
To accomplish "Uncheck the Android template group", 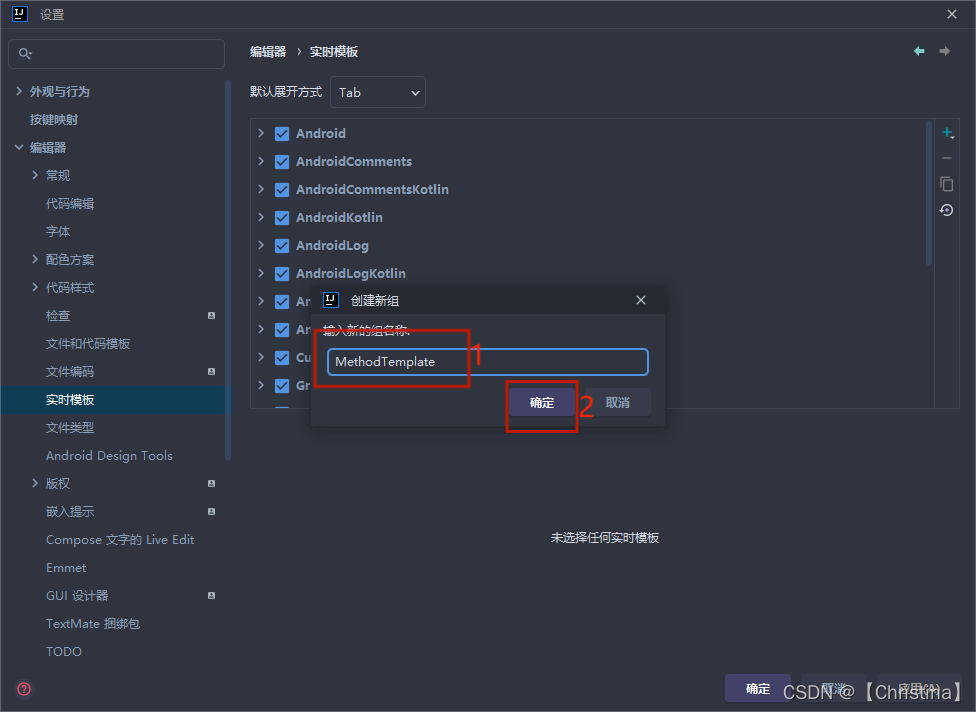I will tap(281, 133).
